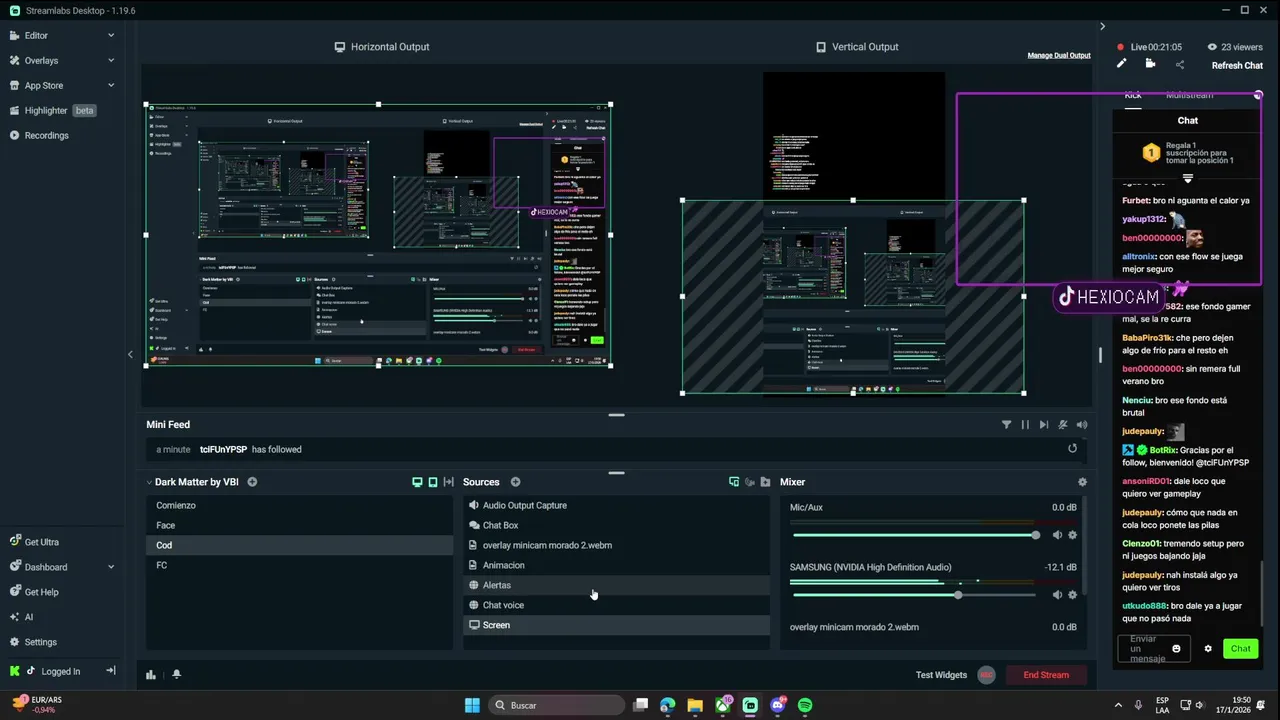Viewport: 1280px width, 720px height.
Task: Select the Comienzo scene
Action: click(299, 505)
